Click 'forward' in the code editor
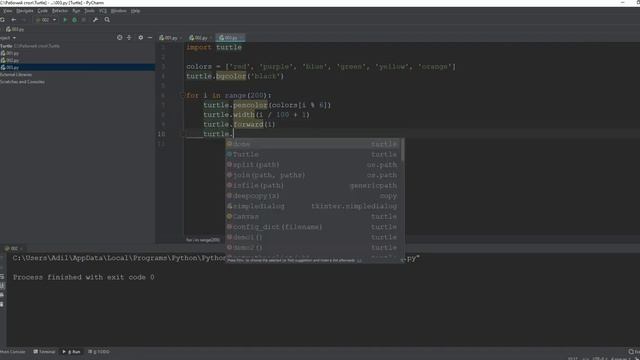Screen dimensions: 640x360 [249, 124]
